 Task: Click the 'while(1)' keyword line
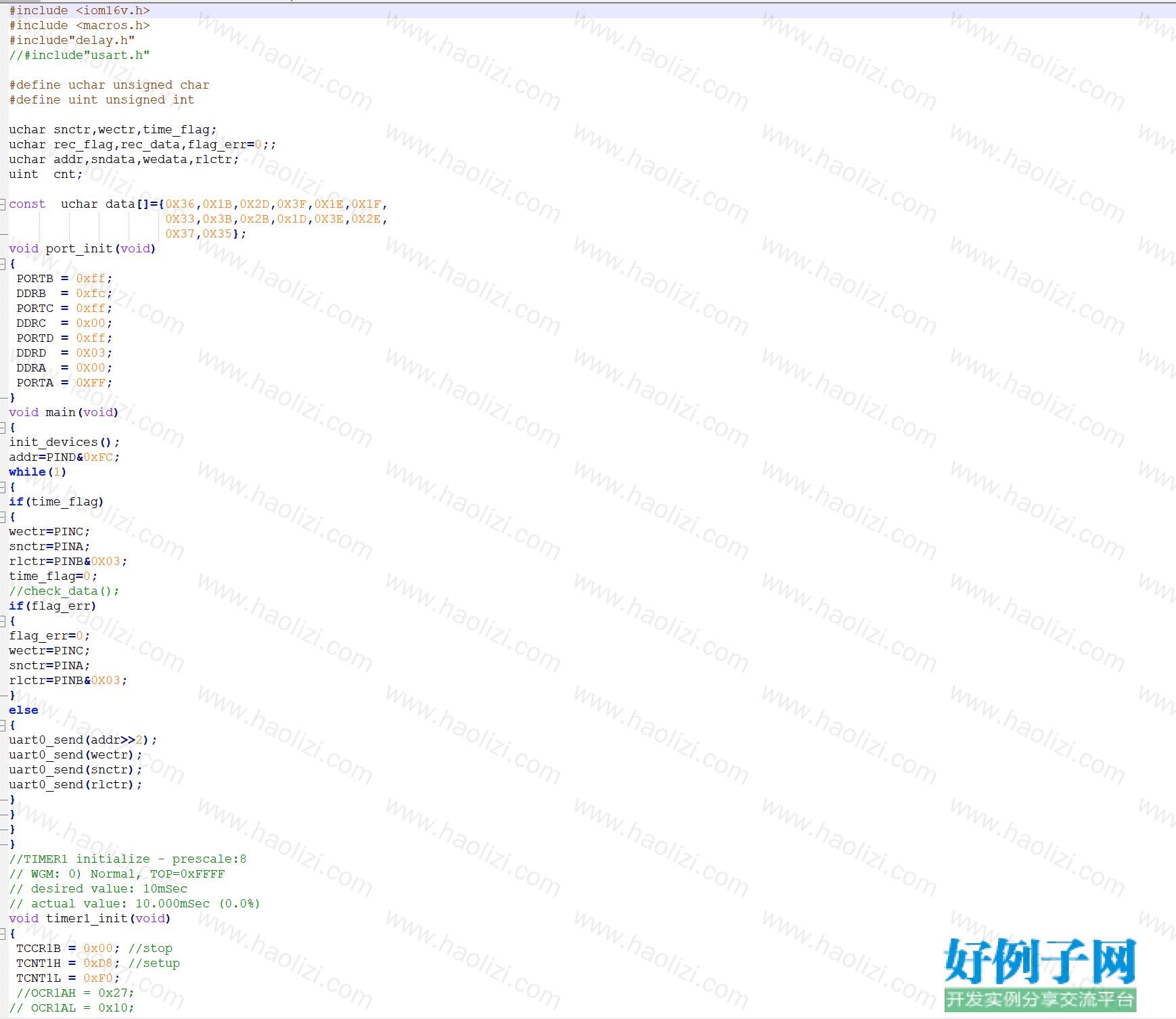point(38,472)
